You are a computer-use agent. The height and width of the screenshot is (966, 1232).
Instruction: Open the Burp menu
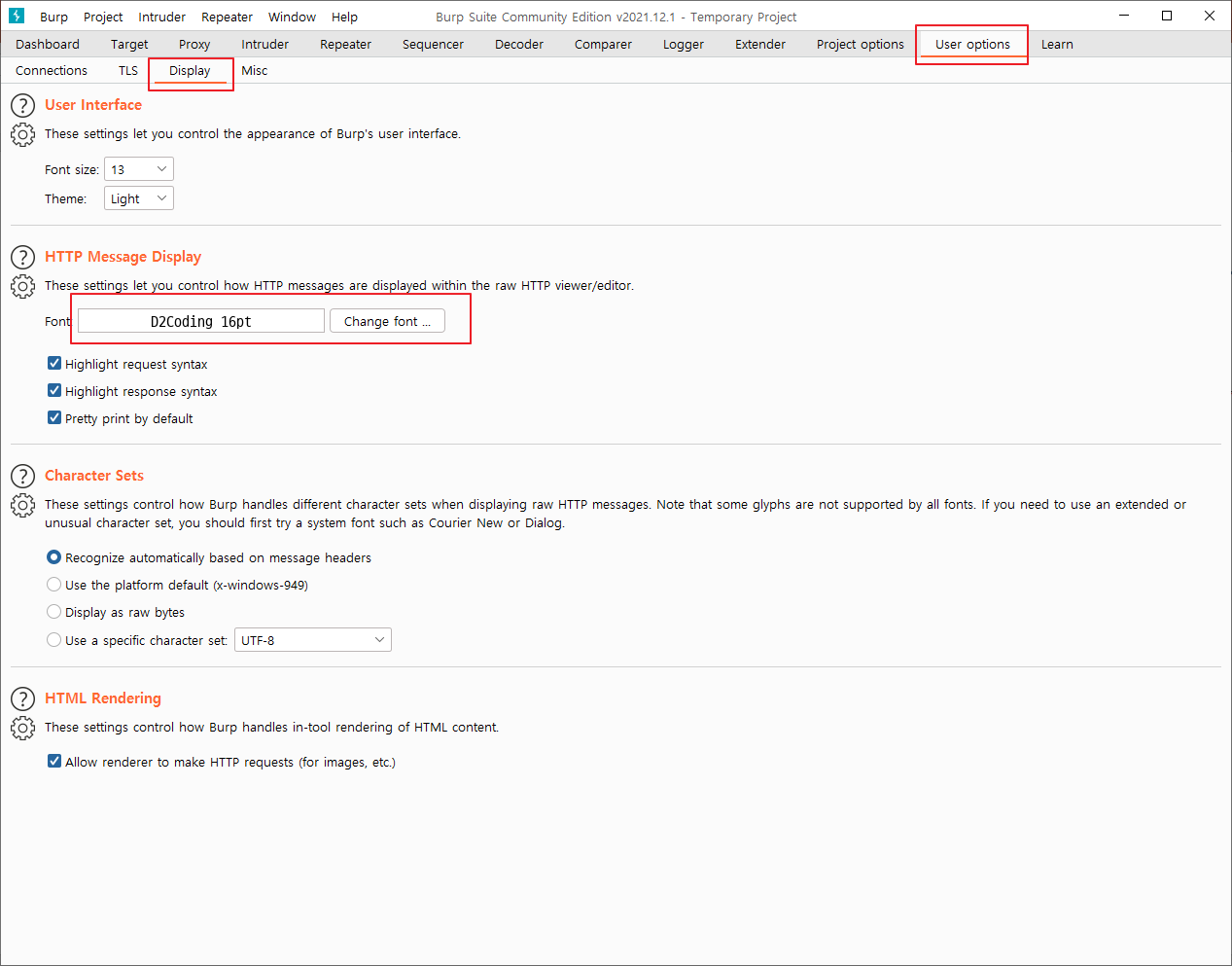tap(53, 17)
